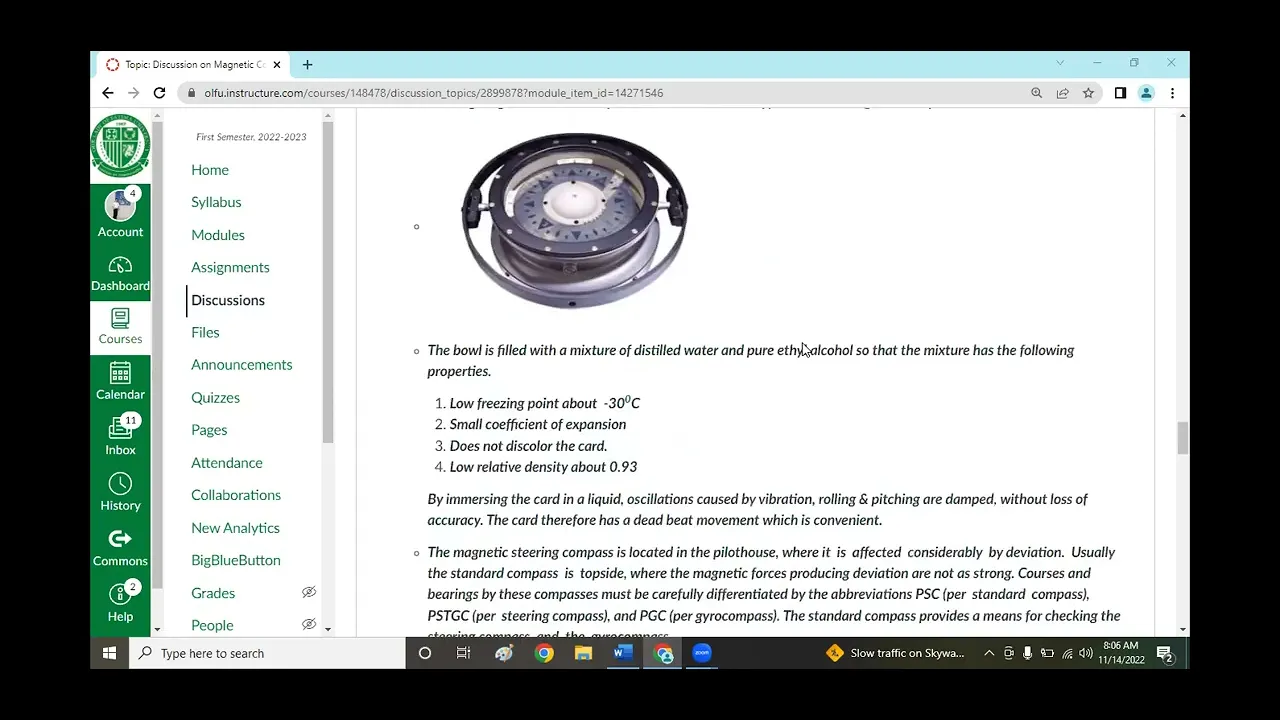Select the Discussion on Magnetic tab
This screenshot has width=1280, height=720.
tap(193, 65)
